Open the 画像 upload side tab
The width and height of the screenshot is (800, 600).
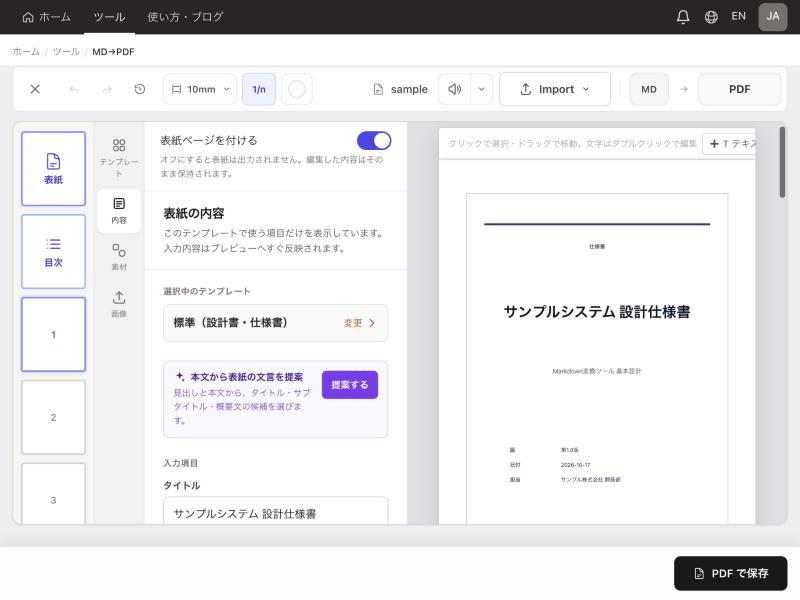119,304
